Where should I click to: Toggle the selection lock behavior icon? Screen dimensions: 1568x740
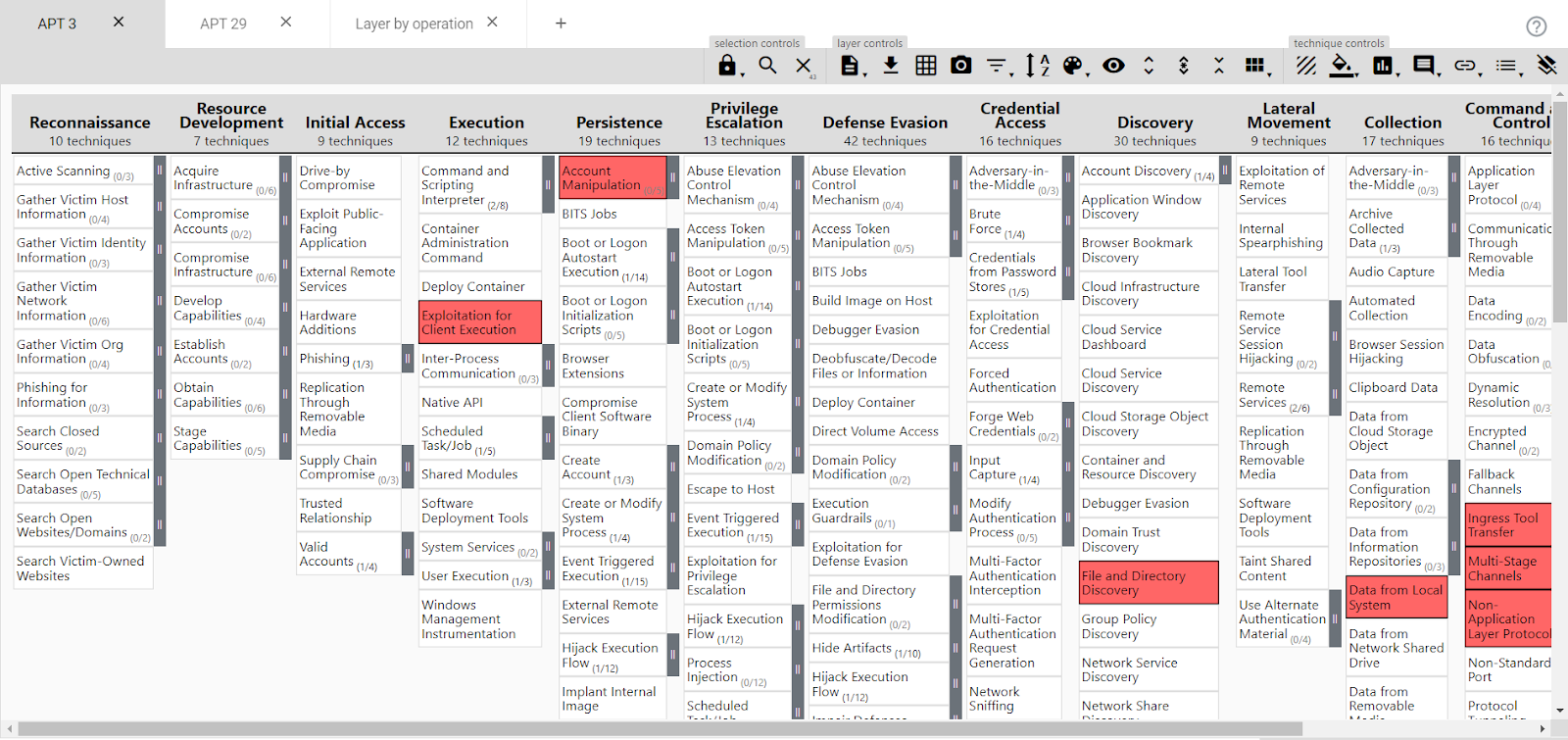[x=727, y=66]
